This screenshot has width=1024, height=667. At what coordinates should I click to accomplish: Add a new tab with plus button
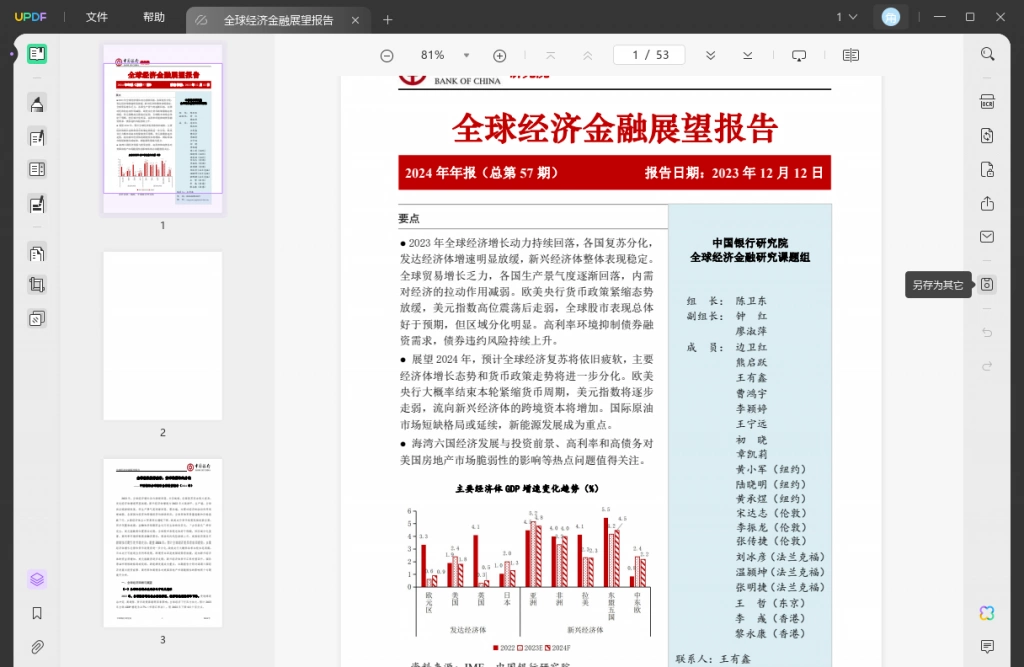[387, 20]
